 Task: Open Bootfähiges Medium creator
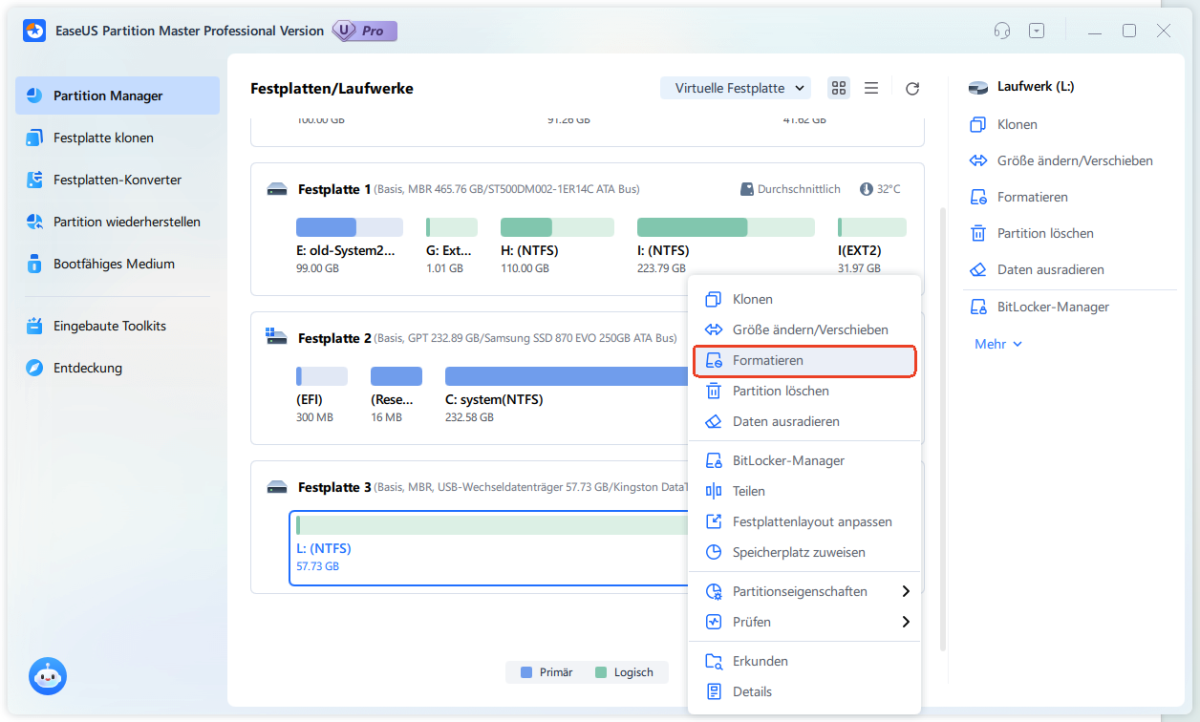(117, 263)
